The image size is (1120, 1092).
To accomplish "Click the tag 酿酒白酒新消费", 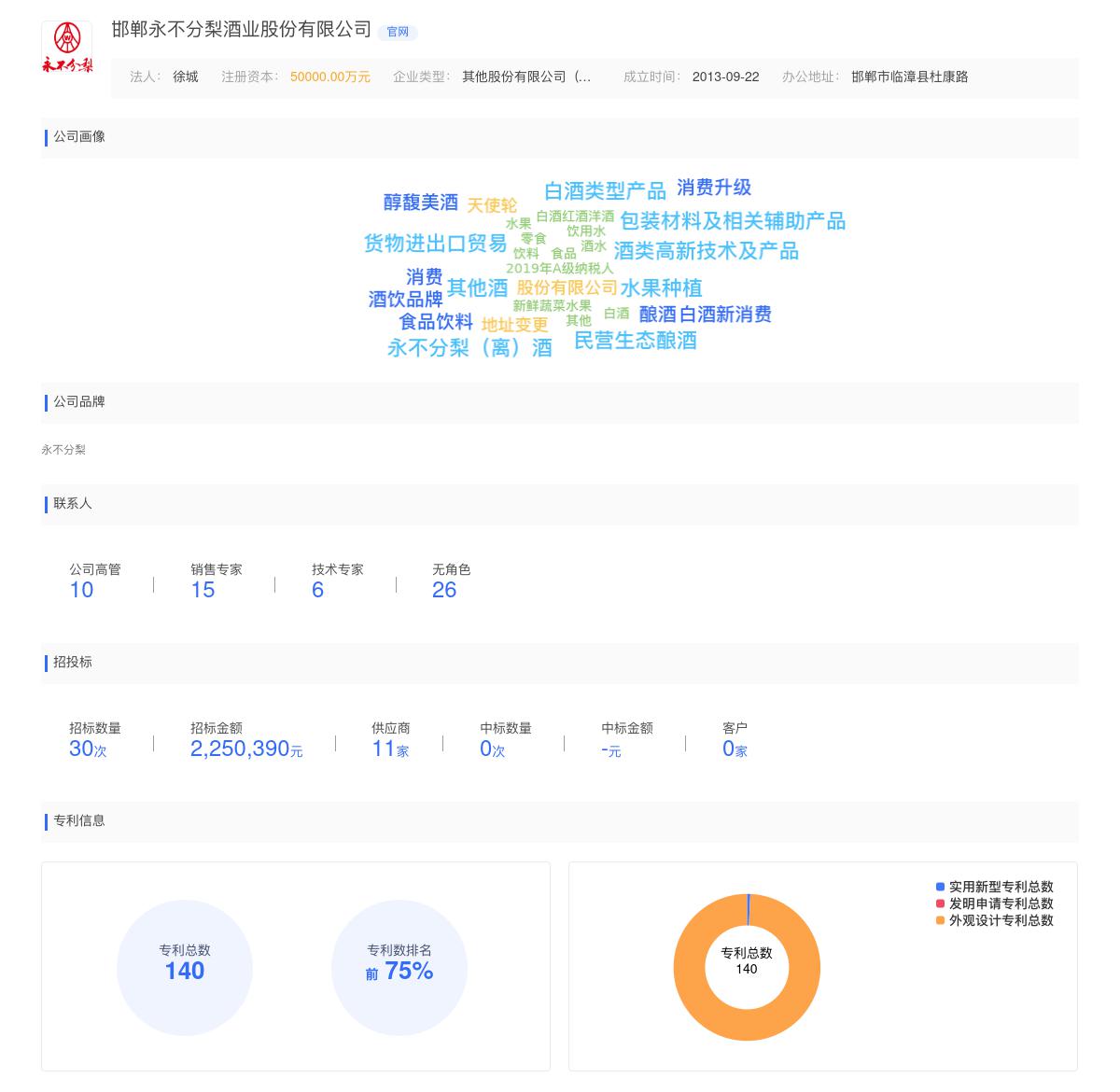I will point(706,315).
